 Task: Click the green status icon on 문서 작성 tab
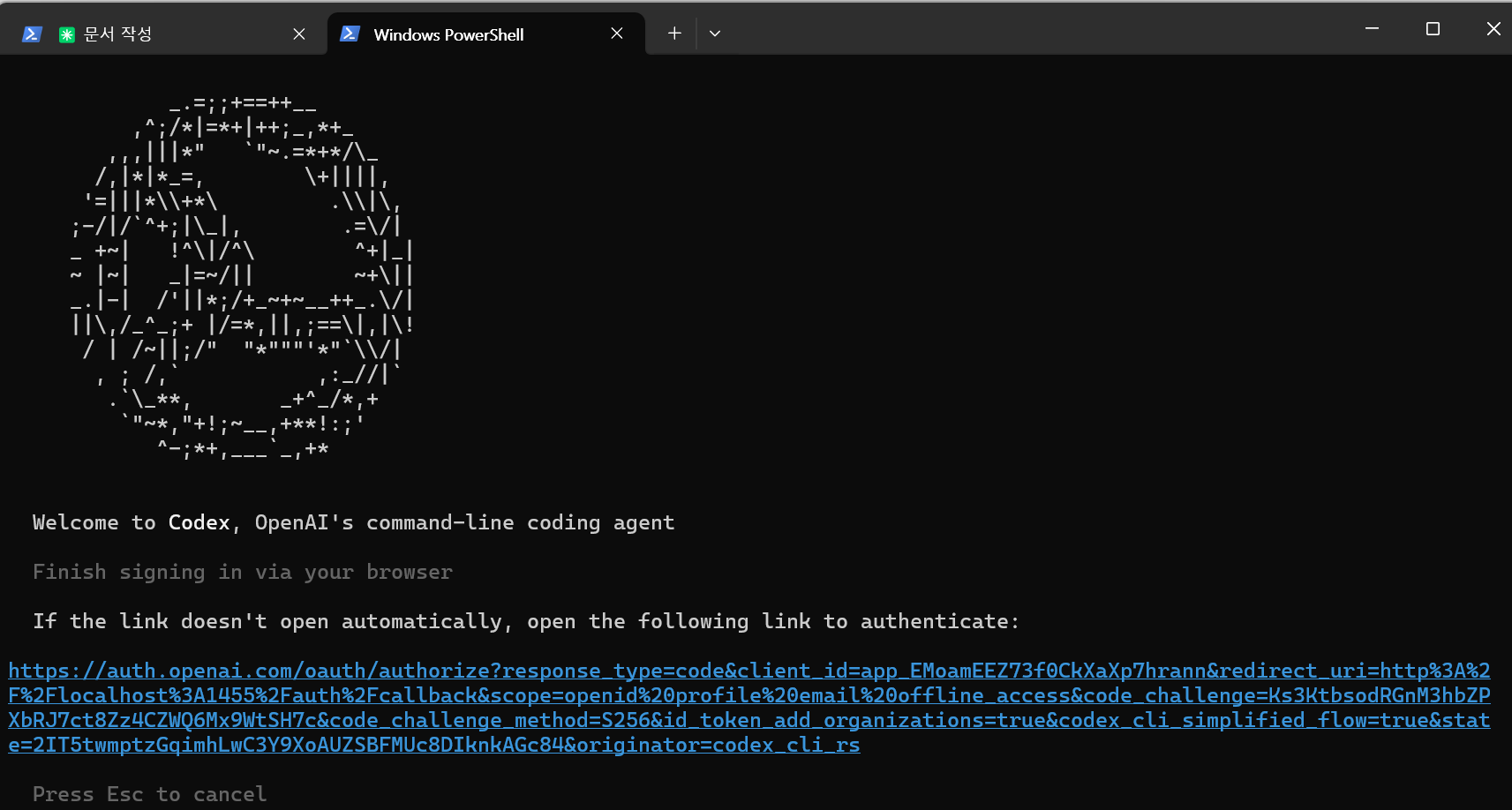click(67, 34)
